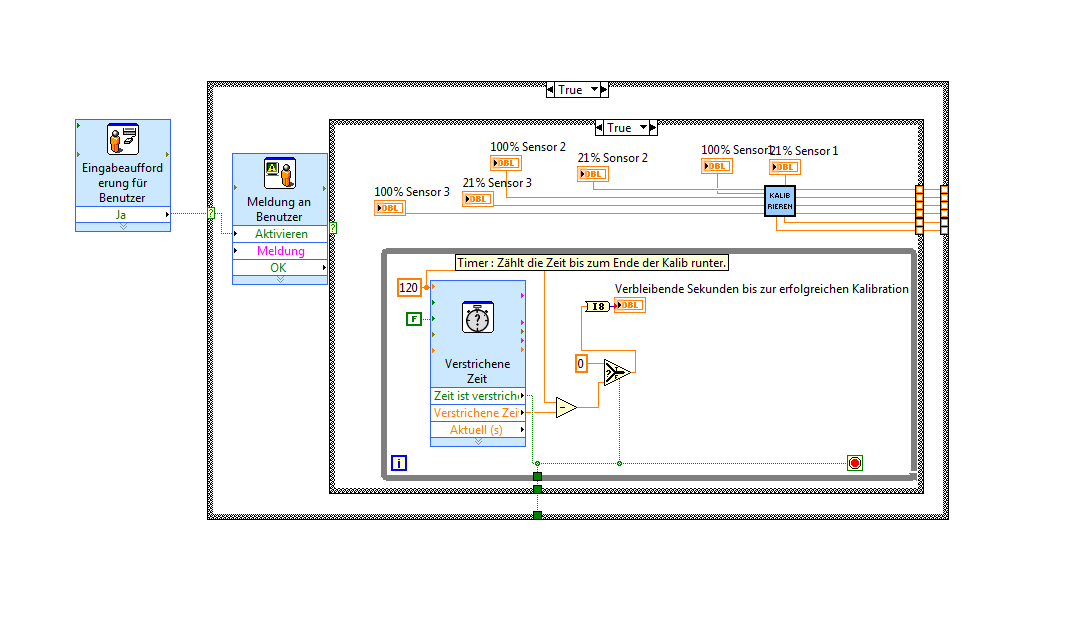The width and height of the screenshot is (1074, 631).
Task: Open the outer case structure selector dropdown
Action: [594, 90]
